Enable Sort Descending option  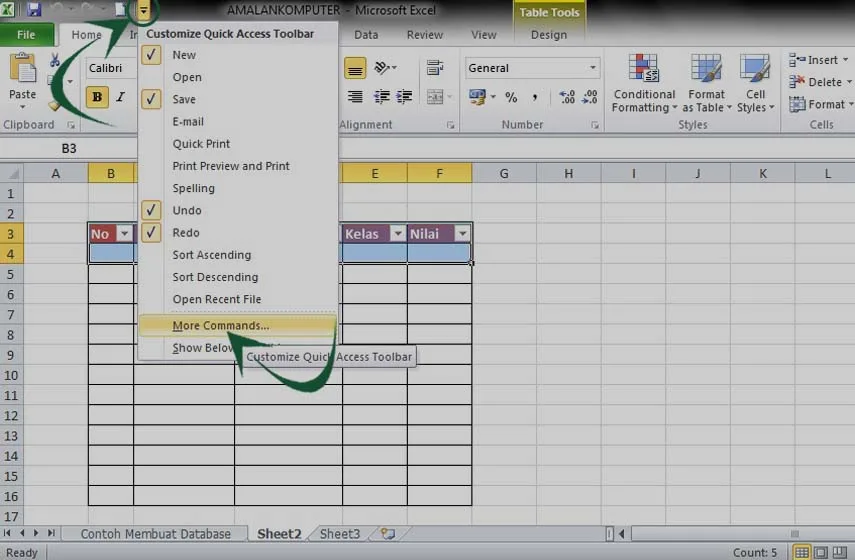point(238,277)
